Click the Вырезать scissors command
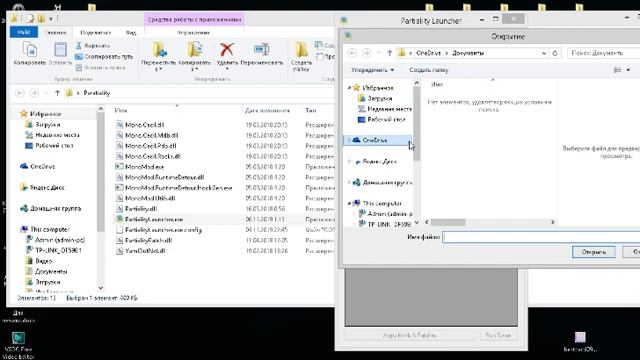Image resolution: width=640 pixels, height=360 pixels. [93, 46]
